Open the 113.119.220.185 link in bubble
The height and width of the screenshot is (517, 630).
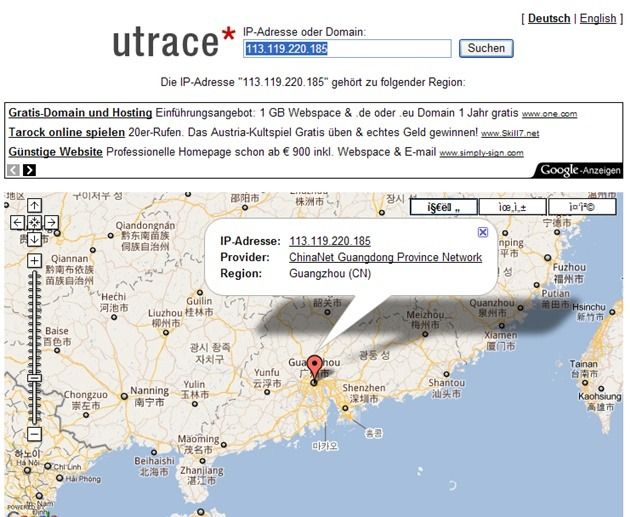330,241
